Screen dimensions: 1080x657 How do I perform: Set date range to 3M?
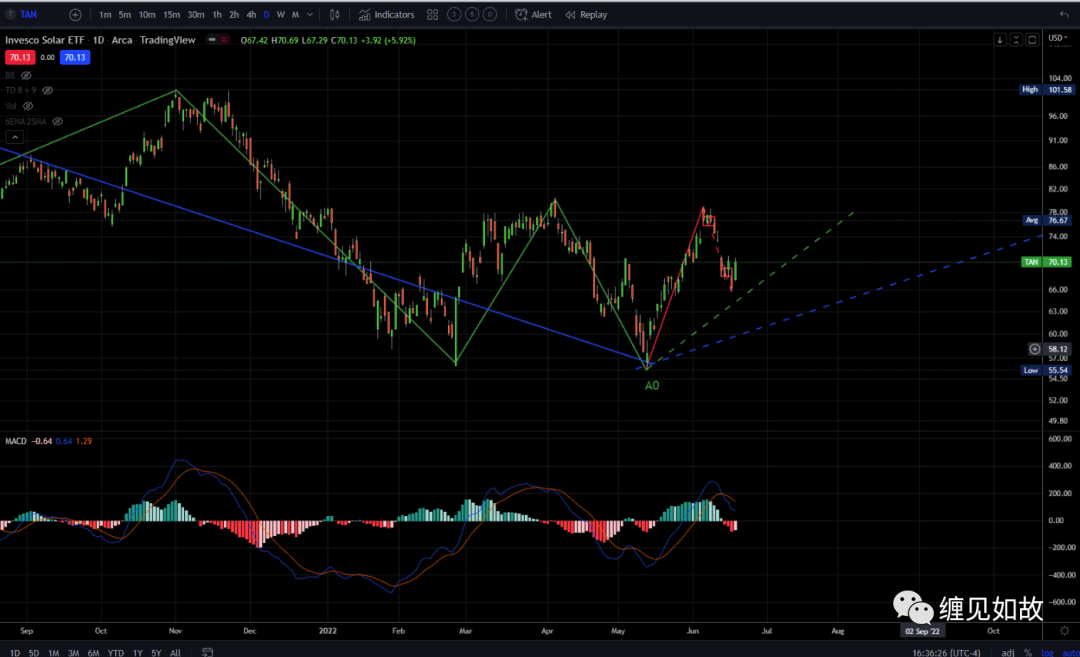[x=74, y=652]
